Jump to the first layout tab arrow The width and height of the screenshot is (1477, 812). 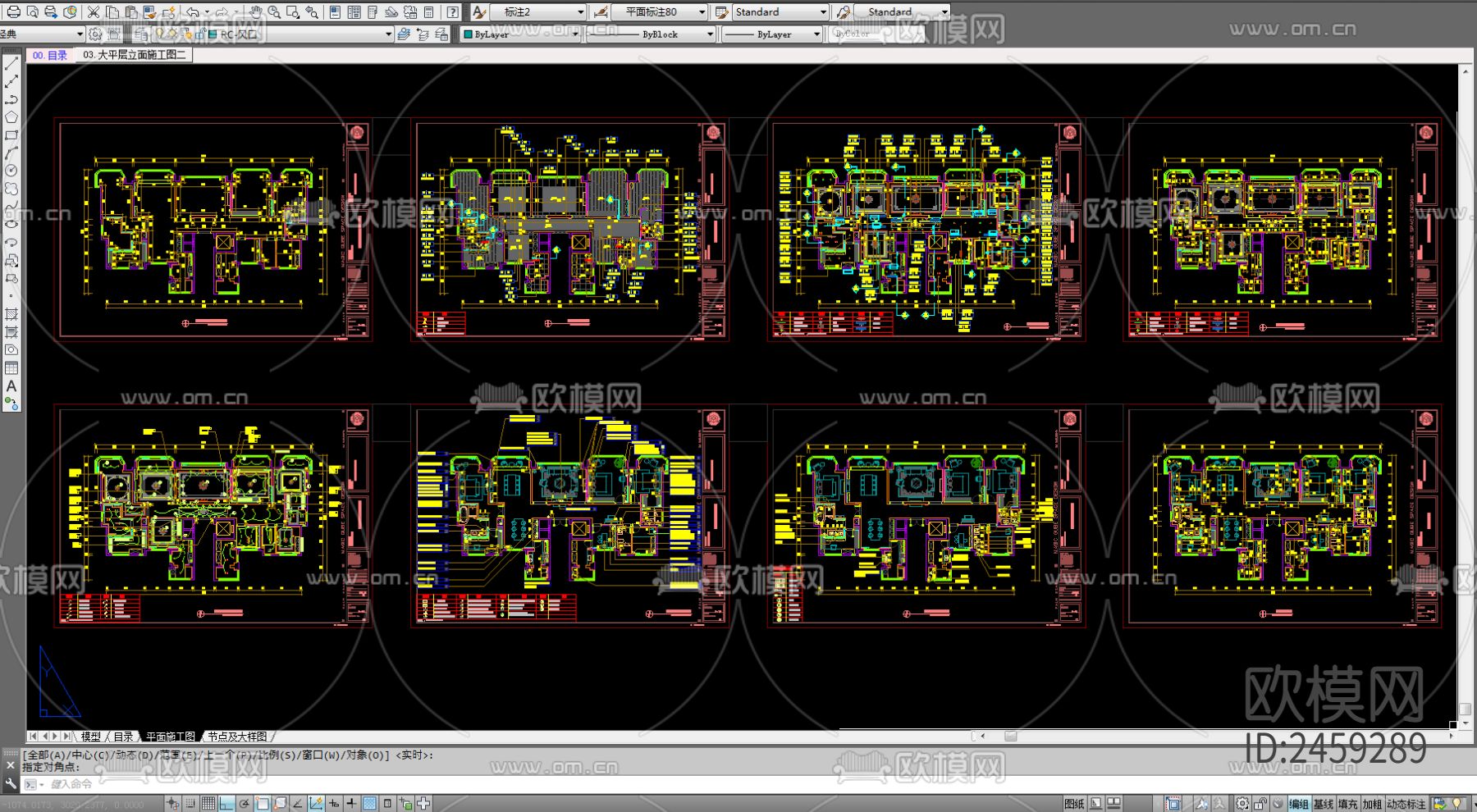tap(34, 737)
